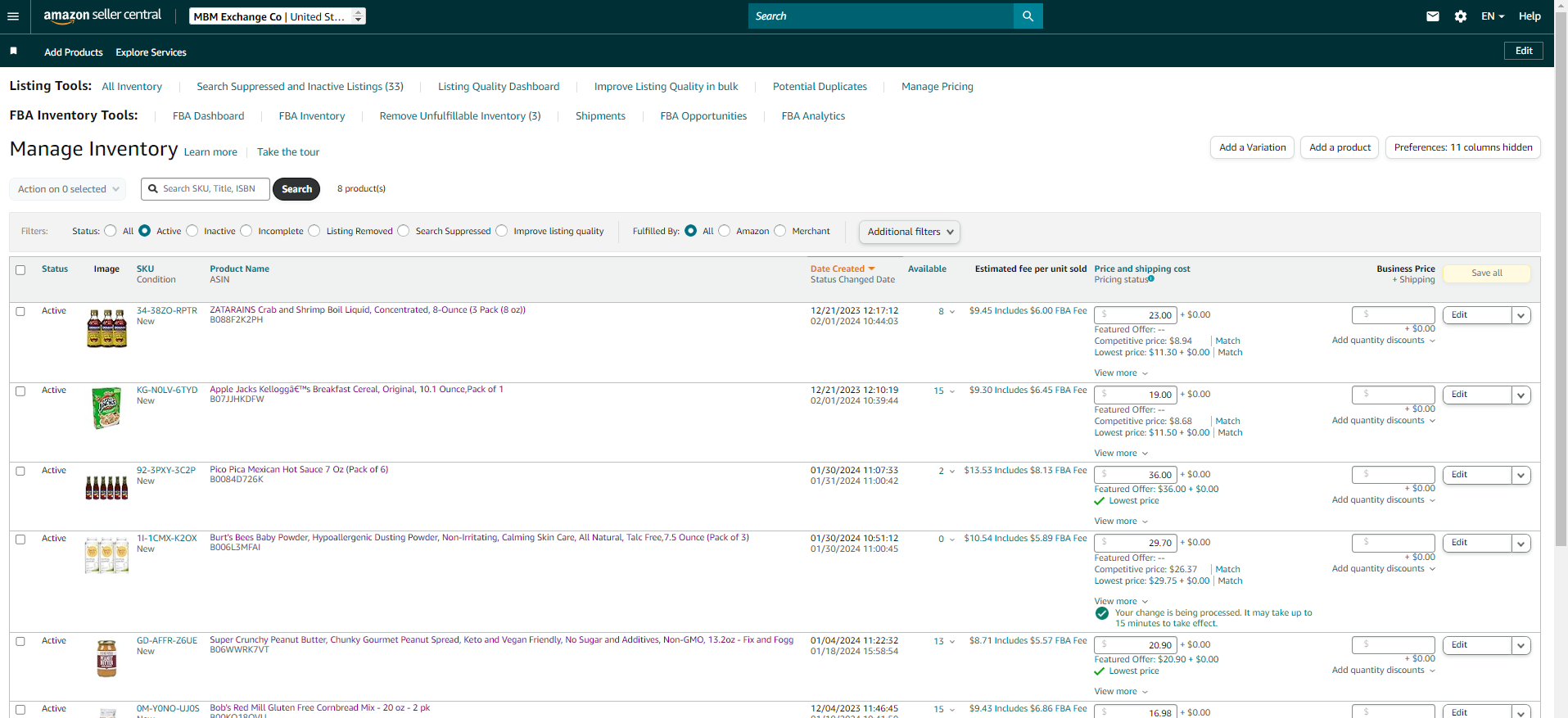The width and height of the screenshot is (1568, 718).
Task: Click the Edit button in dark toolbar
Action: pos(1524,51)
